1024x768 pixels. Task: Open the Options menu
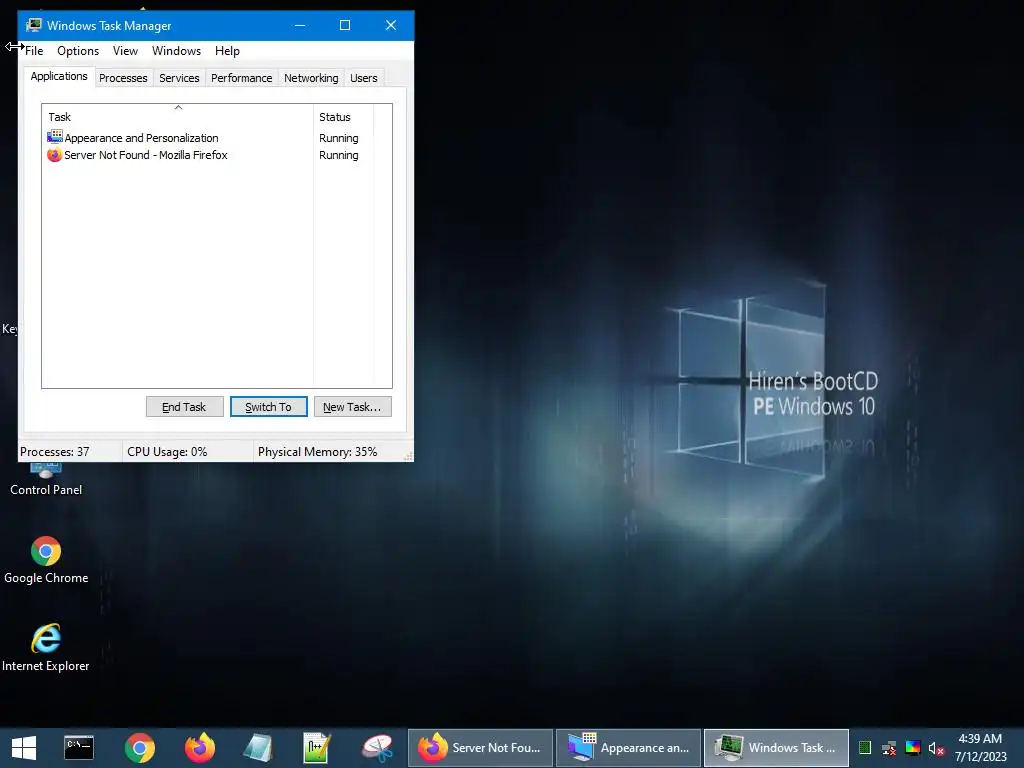coord(78,51)
